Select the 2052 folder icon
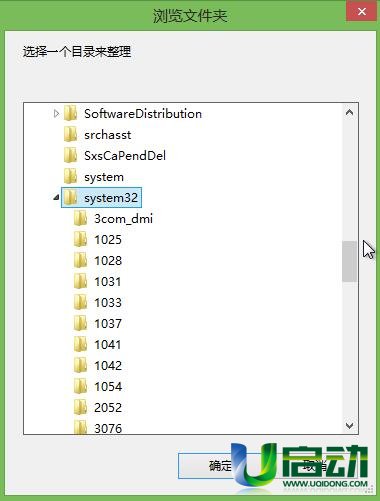This screenshot has height=501, width=380. tap(81, 407)
